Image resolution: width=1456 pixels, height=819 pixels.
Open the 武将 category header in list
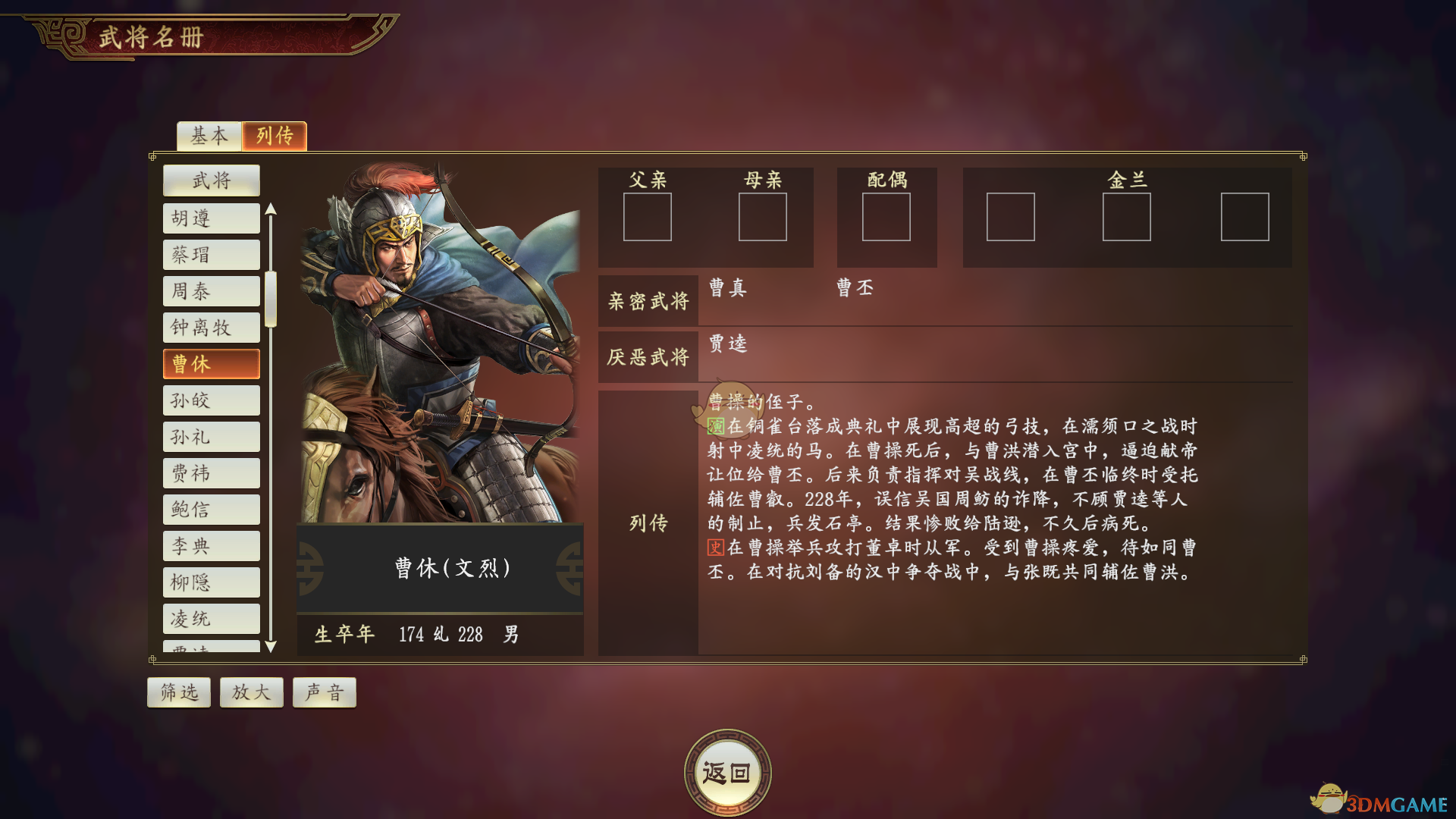pos(212,180)
